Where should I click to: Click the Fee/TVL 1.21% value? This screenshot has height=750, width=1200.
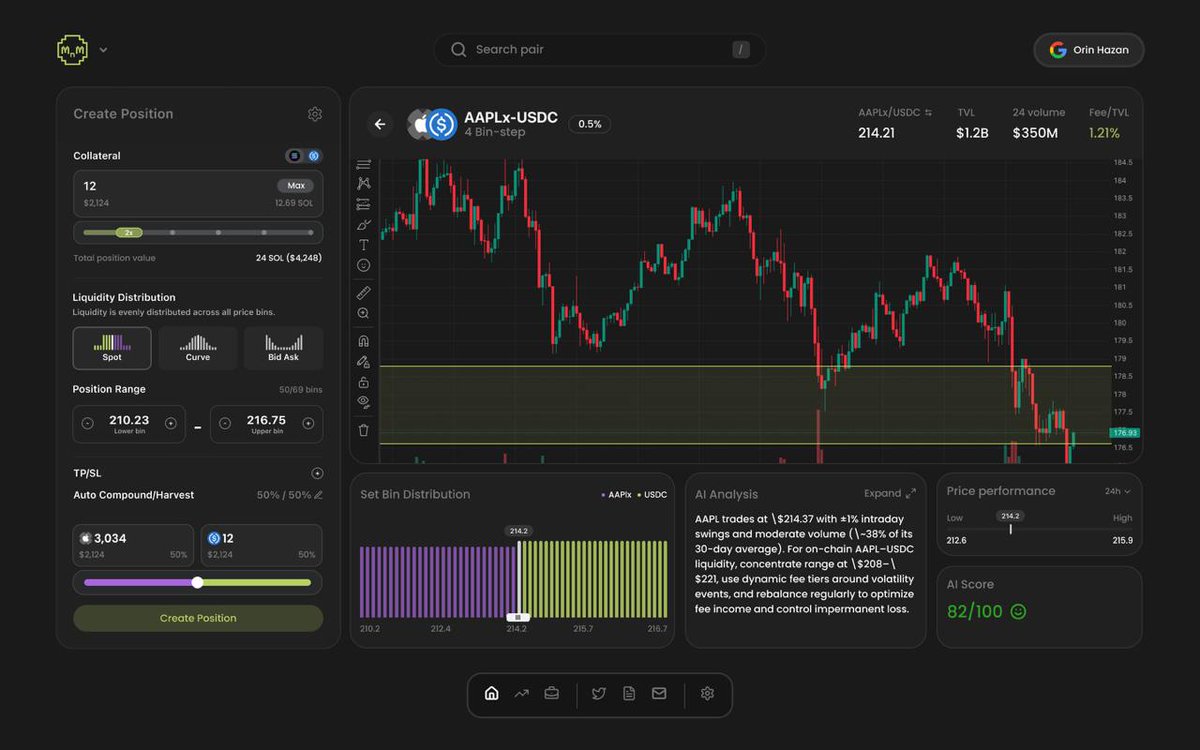point(1104,133)
